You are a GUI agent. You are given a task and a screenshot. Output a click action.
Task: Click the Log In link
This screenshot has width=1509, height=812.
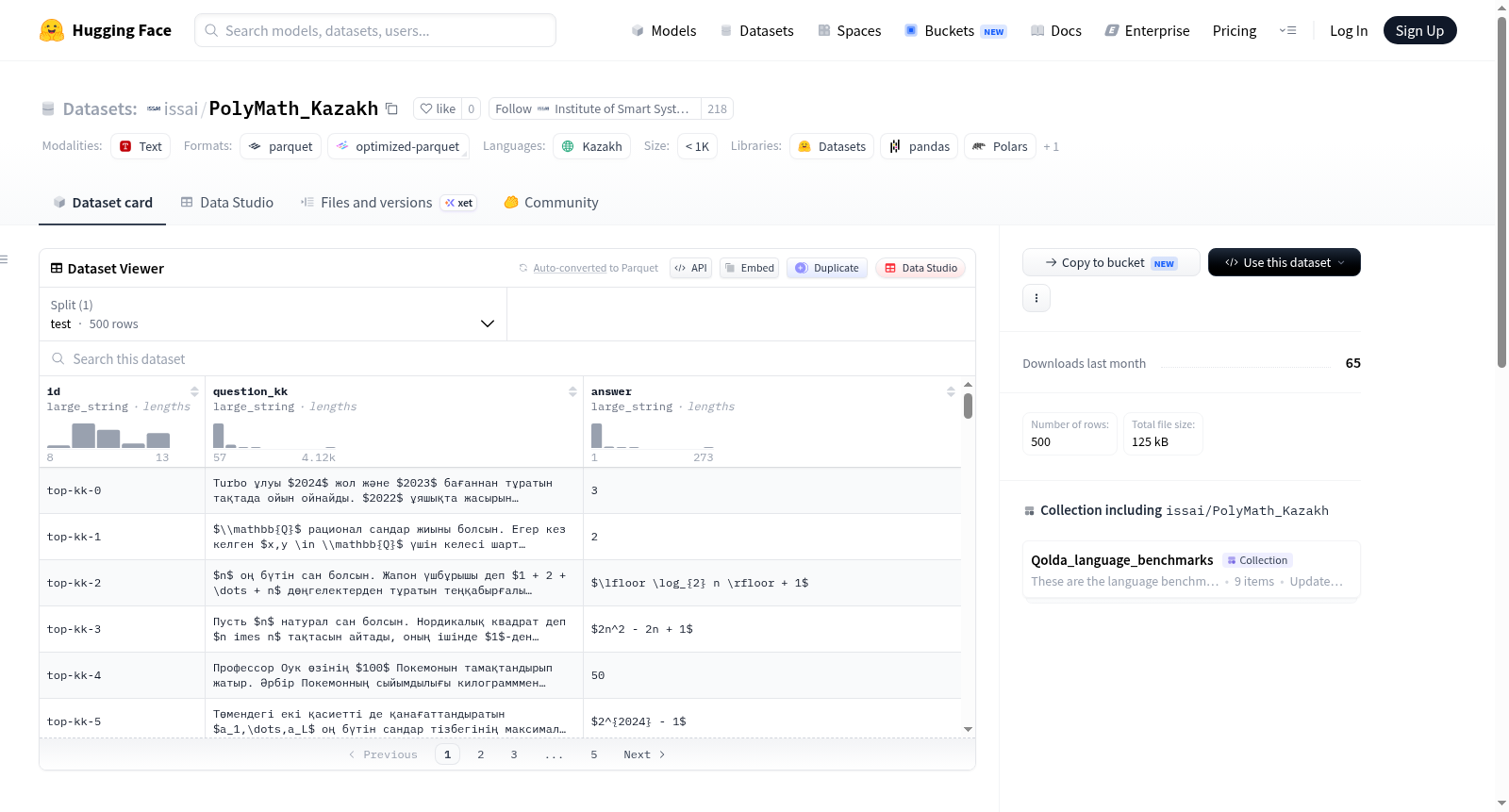(1349, 30)
